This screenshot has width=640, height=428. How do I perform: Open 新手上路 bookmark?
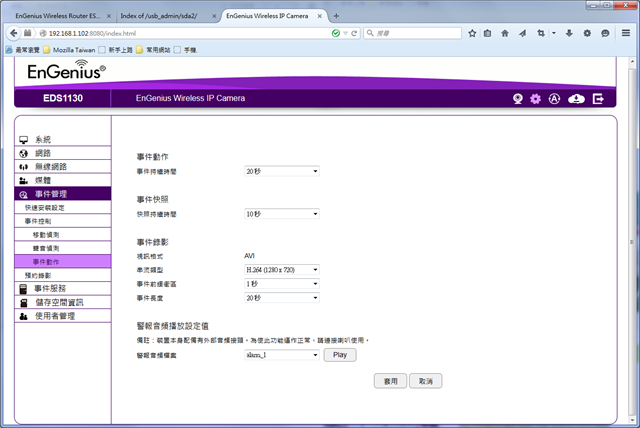(116, 50)
